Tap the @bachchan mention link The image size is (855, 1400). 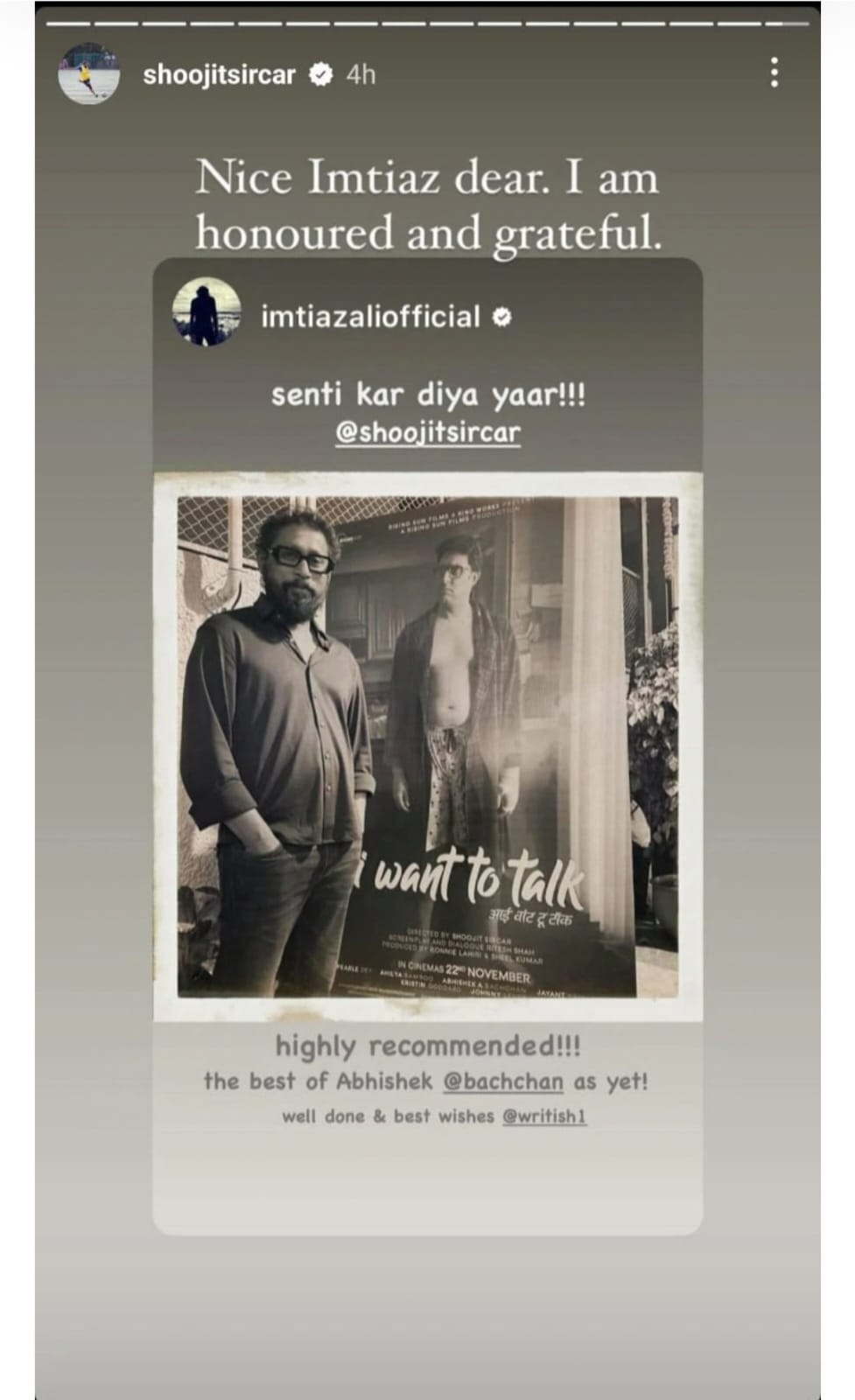tap(503, 1081)
